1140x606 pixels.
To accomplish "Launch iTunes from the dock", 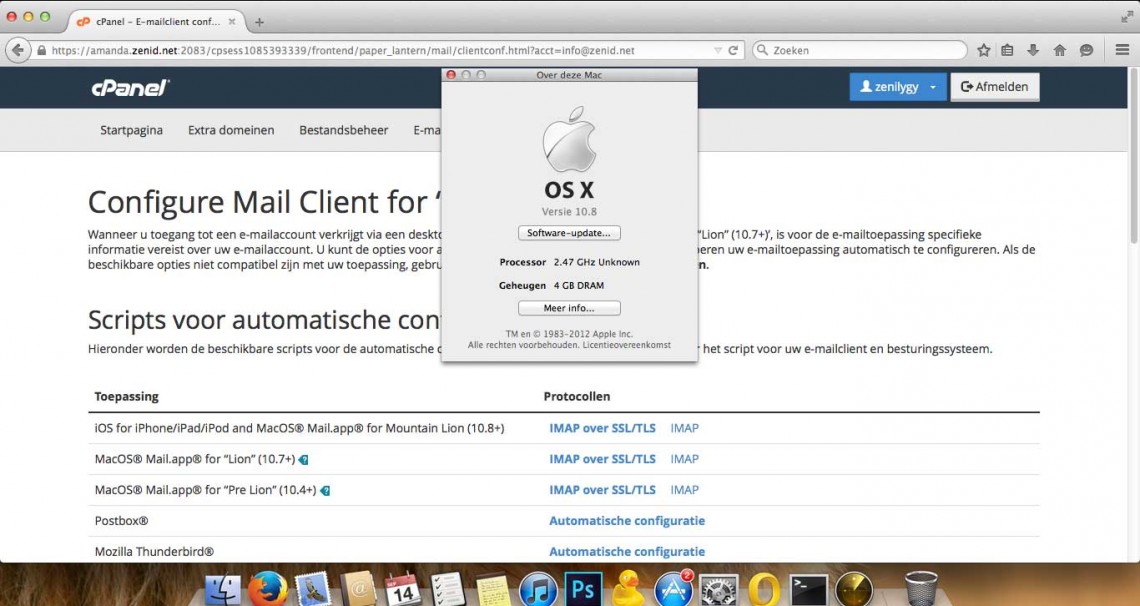I will click(538, 589).
